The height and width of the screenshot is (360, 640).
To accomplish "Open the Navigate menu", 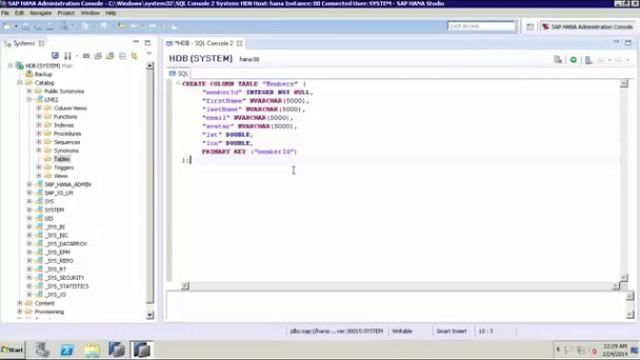I will (x=40, y=13).
